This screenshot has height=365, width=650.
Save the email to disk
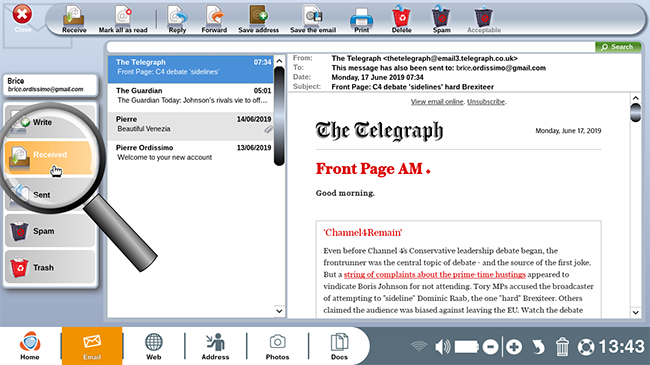pyautogui.click(x=313, y=19)
